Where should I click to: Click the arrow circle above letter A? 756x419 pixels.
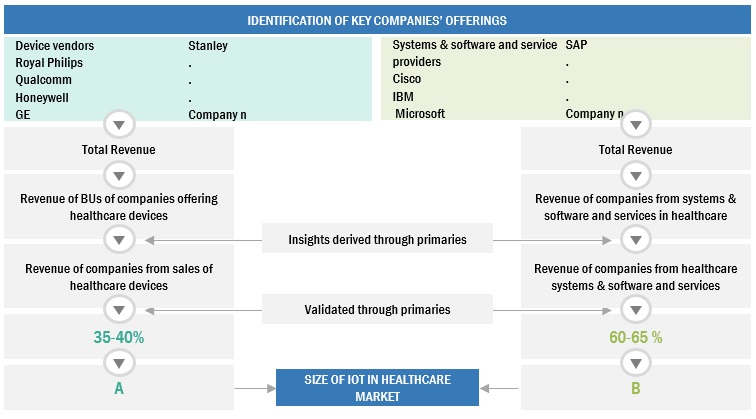(x=119, y=361)
